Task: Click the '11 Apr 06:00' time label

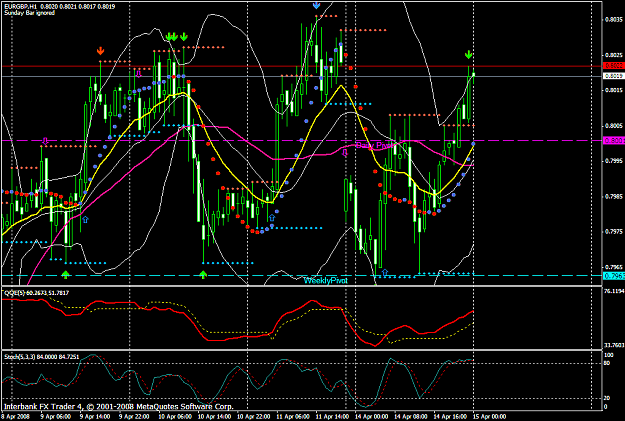Action: [293, 417]
